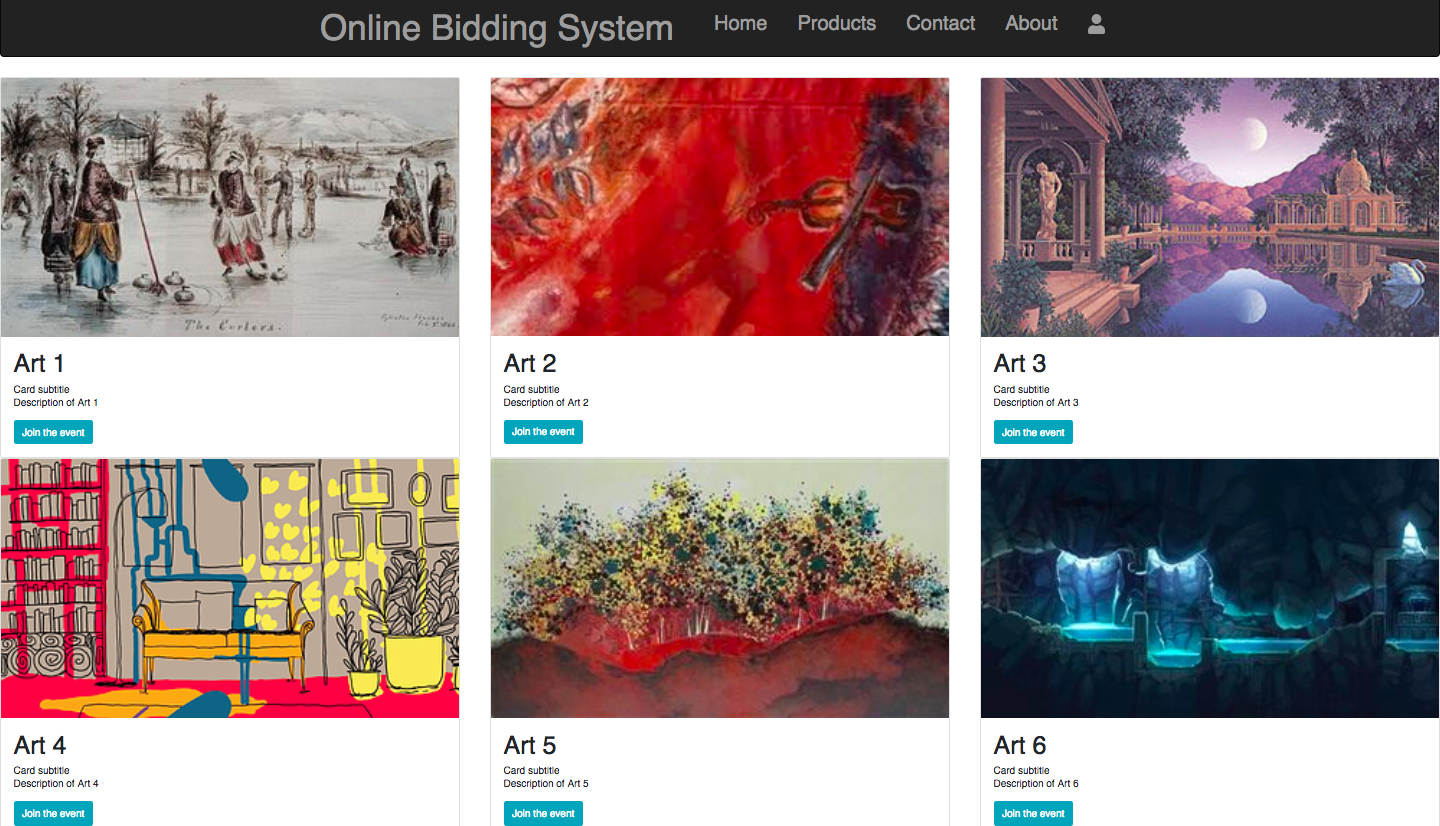Click the 'Art 2' card title

coord(530,363)
